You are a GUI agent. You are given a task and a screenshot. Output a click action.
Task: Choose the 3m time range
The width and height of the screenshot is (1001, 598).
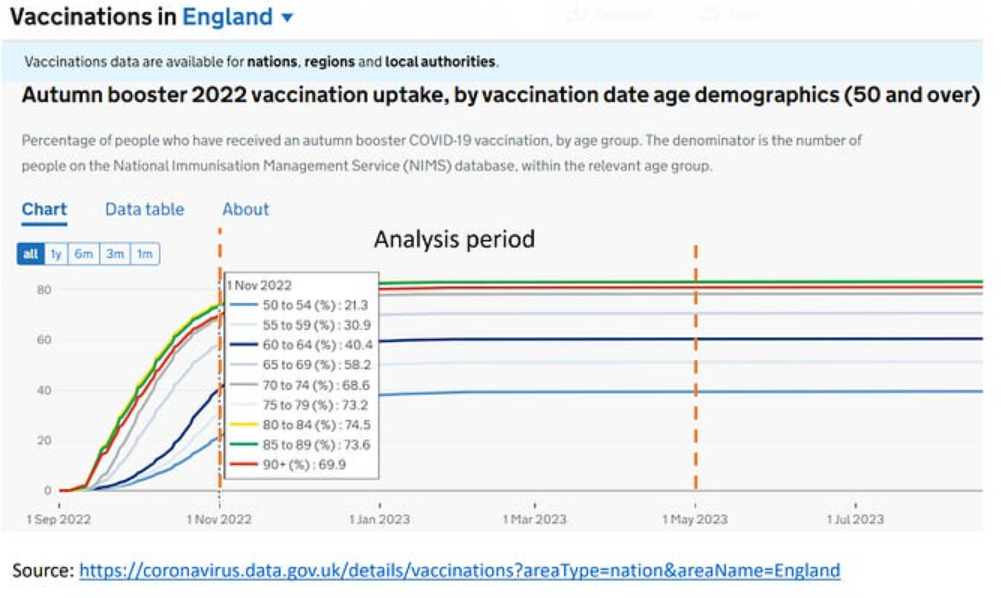[115, 255]
